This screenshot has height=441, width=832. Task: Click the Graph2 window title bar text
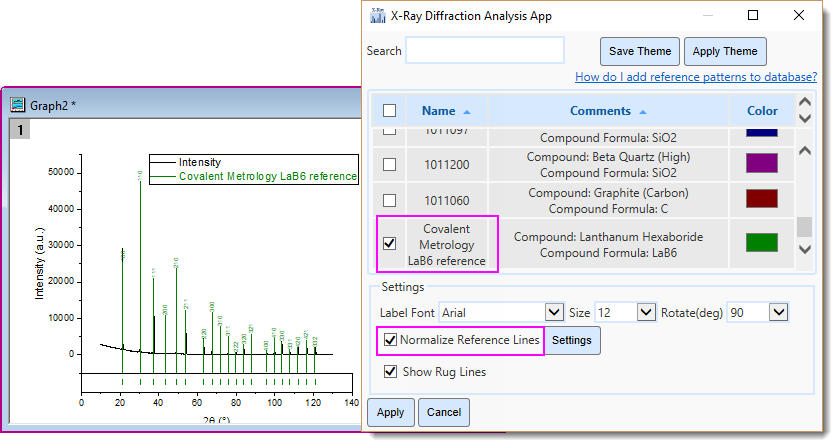53,106
